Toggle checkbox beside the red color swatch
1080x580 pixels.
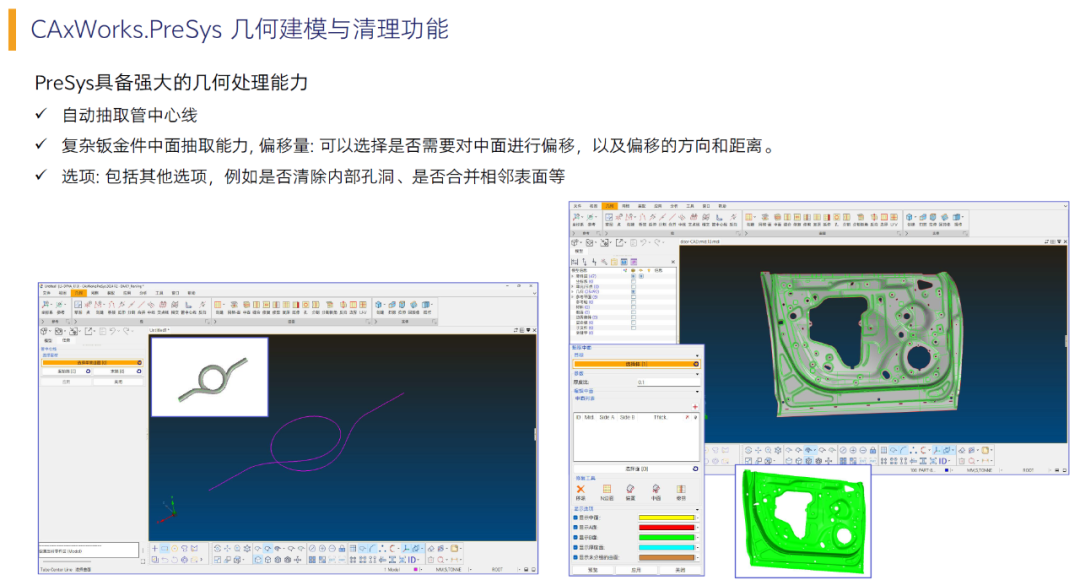(575, 528)
